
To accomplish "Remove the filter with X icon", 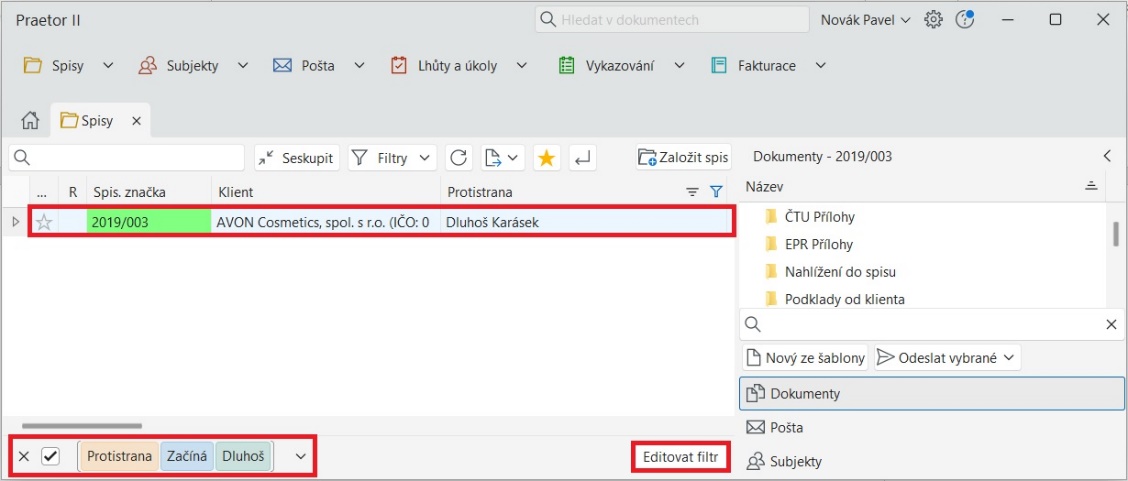I will (24, 456).
